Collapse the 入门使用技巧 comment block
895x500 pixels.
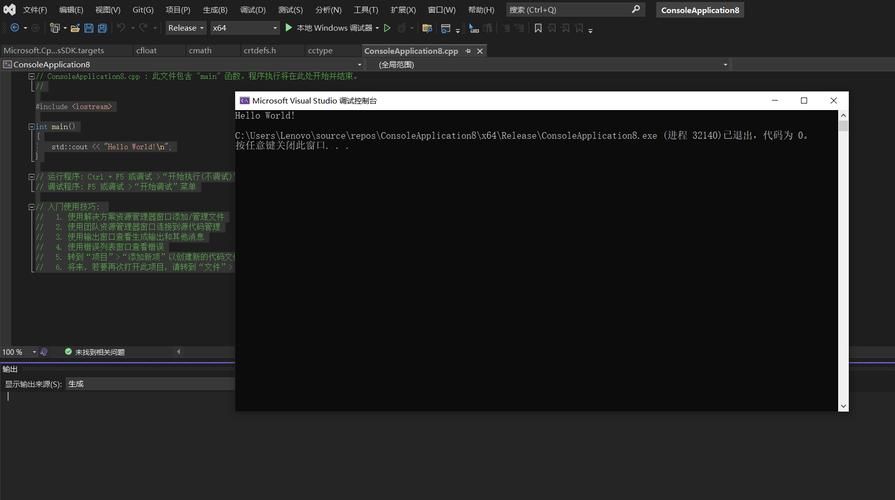point(31,207)
